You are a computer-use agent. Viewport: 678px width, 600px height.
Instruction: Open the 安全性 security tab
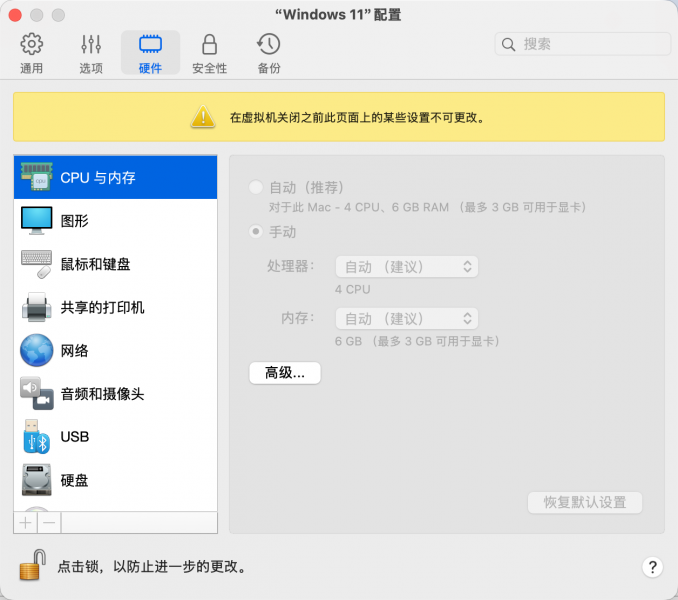pos(209,53)
